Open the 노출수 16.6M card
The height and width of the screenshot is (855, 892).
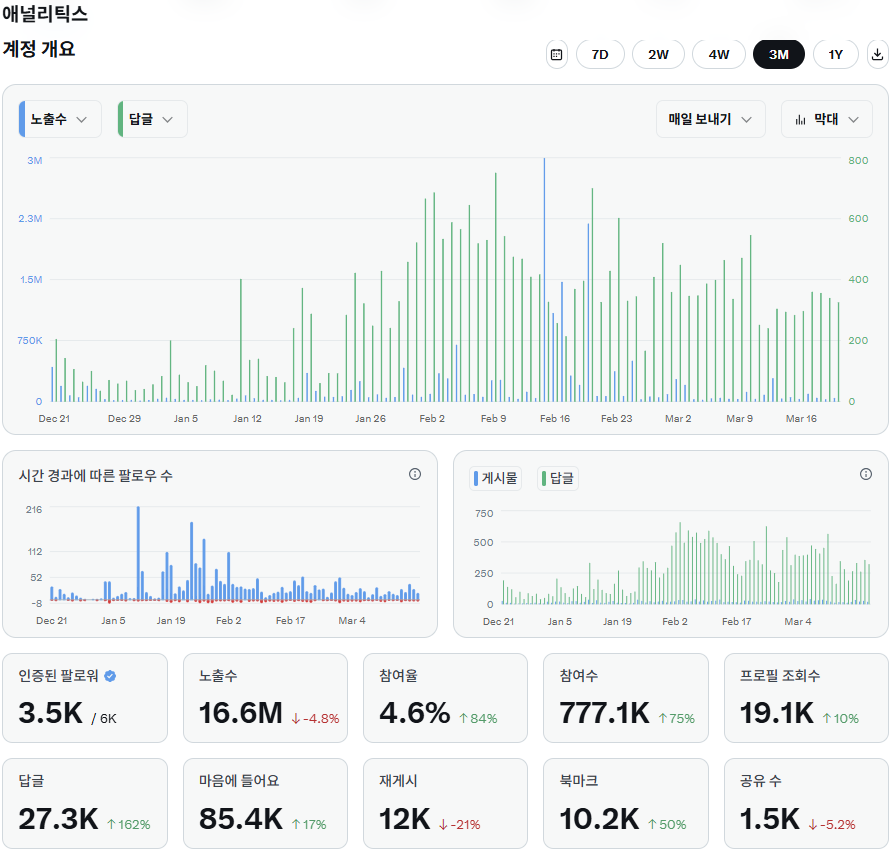[x=265, y=698]
